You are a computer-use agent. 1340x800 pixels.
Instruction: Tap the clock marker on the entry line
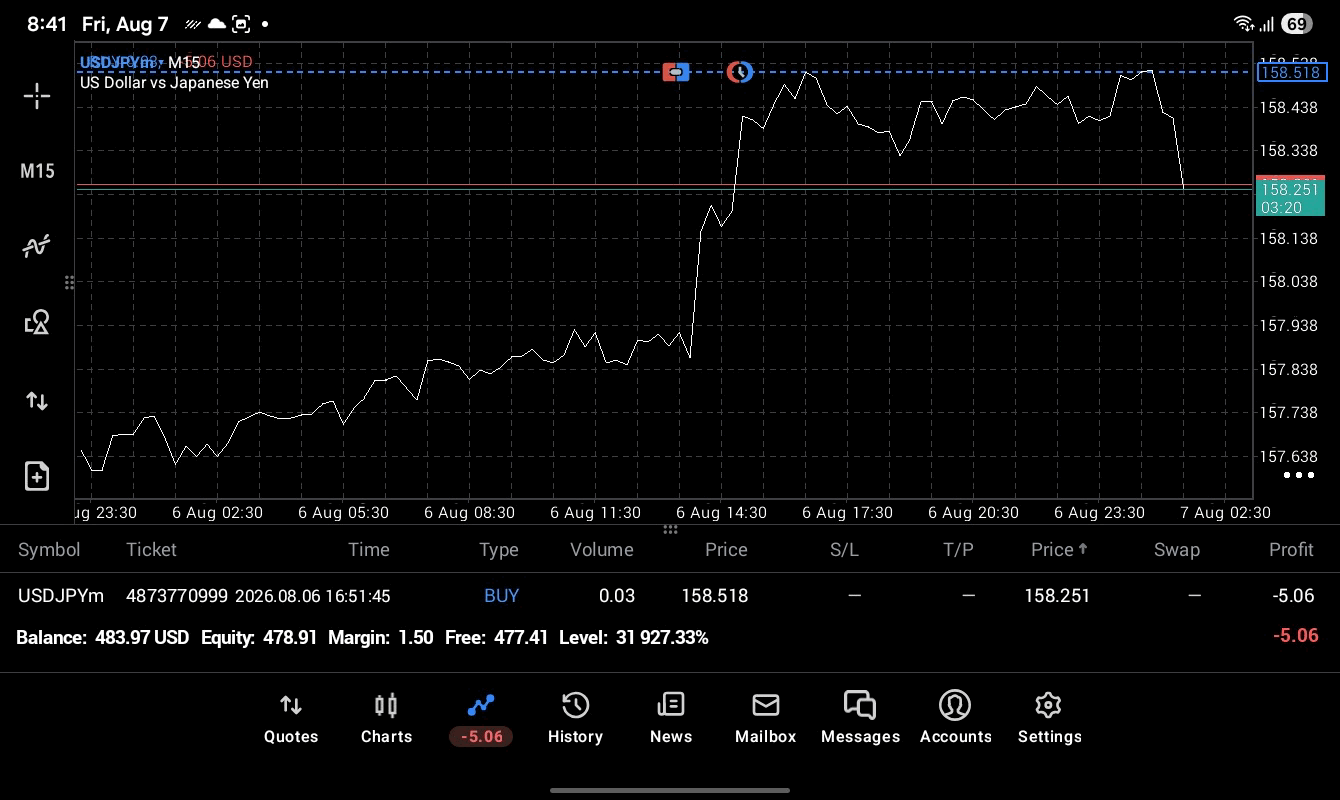(x=739, y=72)
